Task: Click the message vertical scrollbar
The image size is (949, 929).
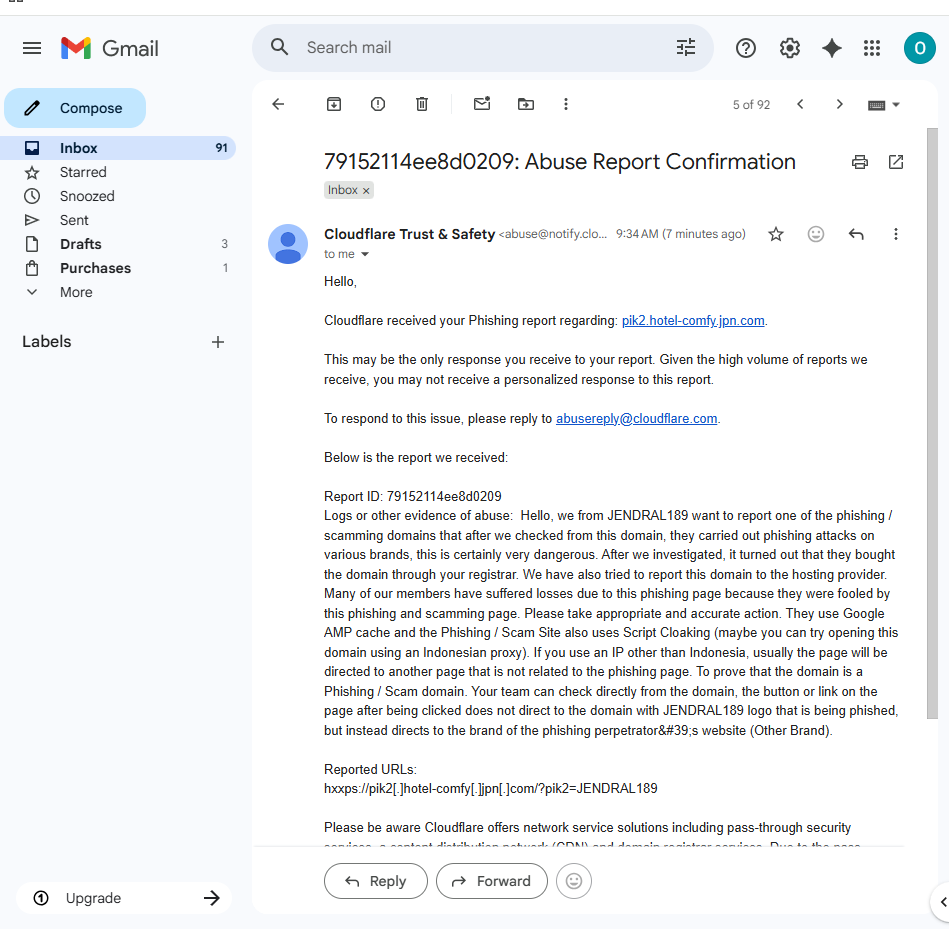Action: [932, 423]
